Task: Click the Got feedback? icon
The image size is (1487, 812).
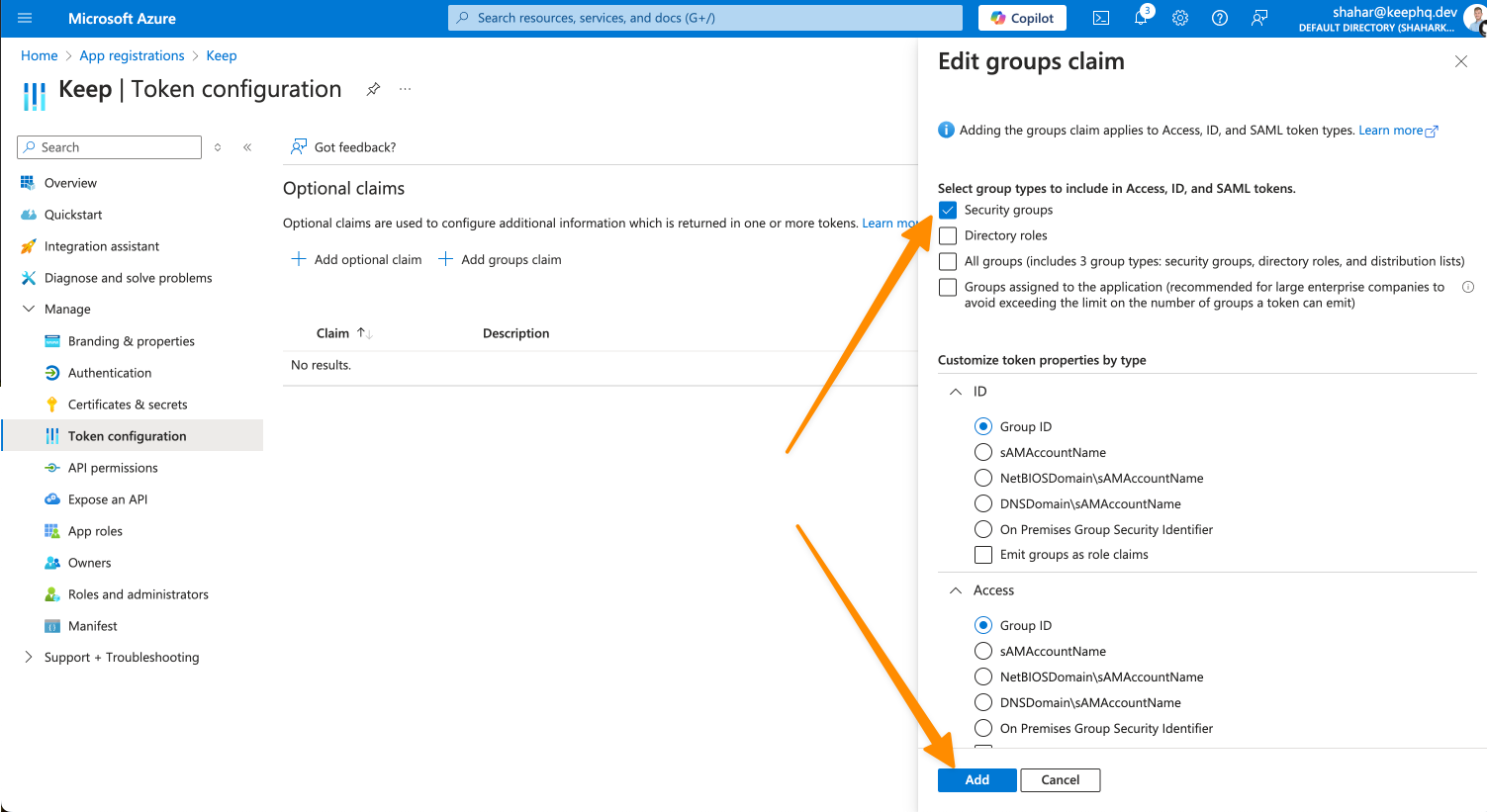Action: [298, 147]
